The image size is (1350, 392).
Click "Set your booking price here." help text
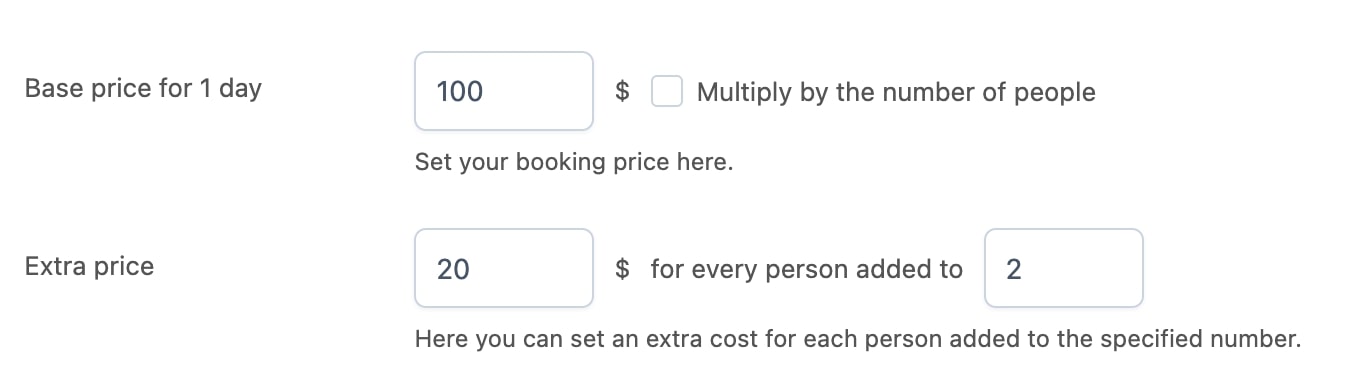[574, 162]
